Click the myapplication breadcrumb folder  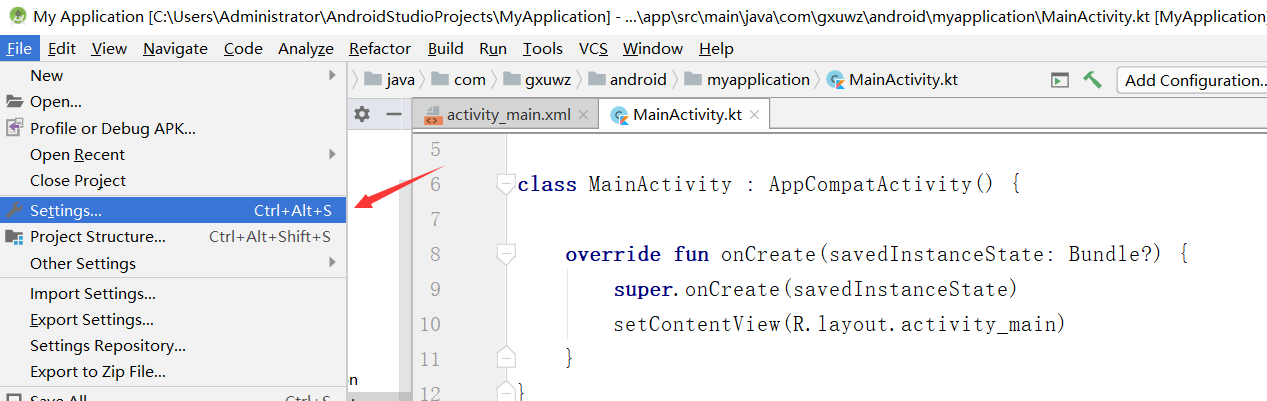coord(746,79)
